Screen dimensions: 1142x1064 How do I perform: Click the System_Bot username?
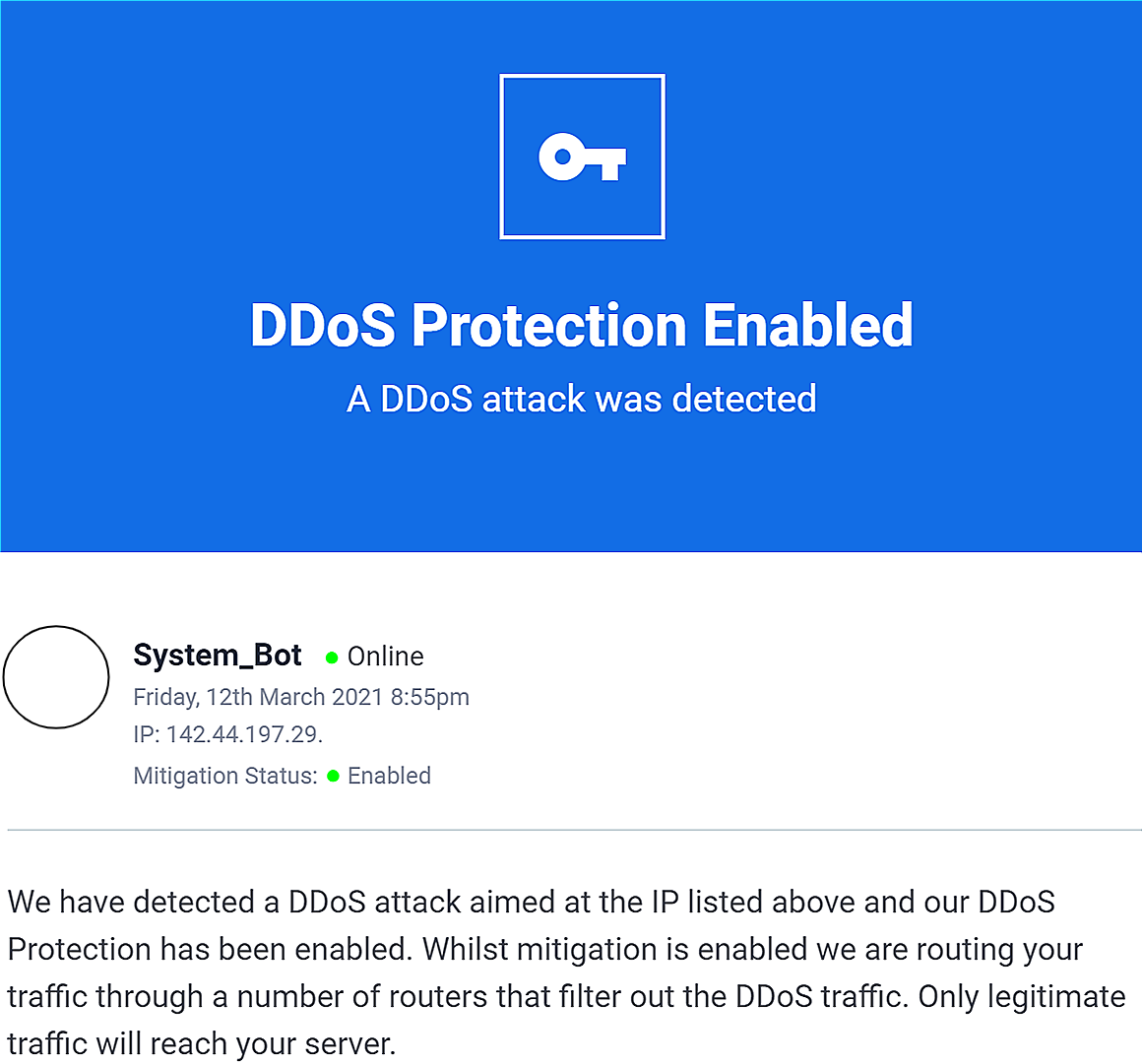(x=217, y=656)
